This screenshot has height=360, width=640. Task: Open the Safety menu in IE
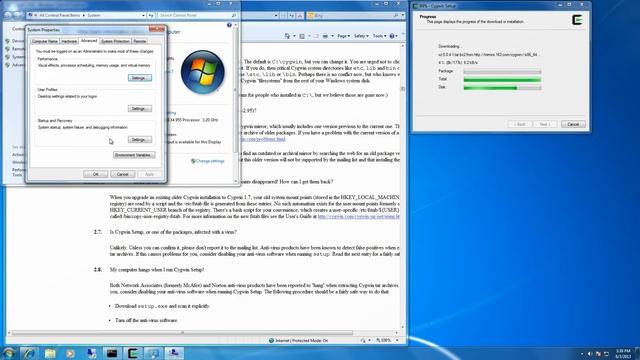(361, 36)
